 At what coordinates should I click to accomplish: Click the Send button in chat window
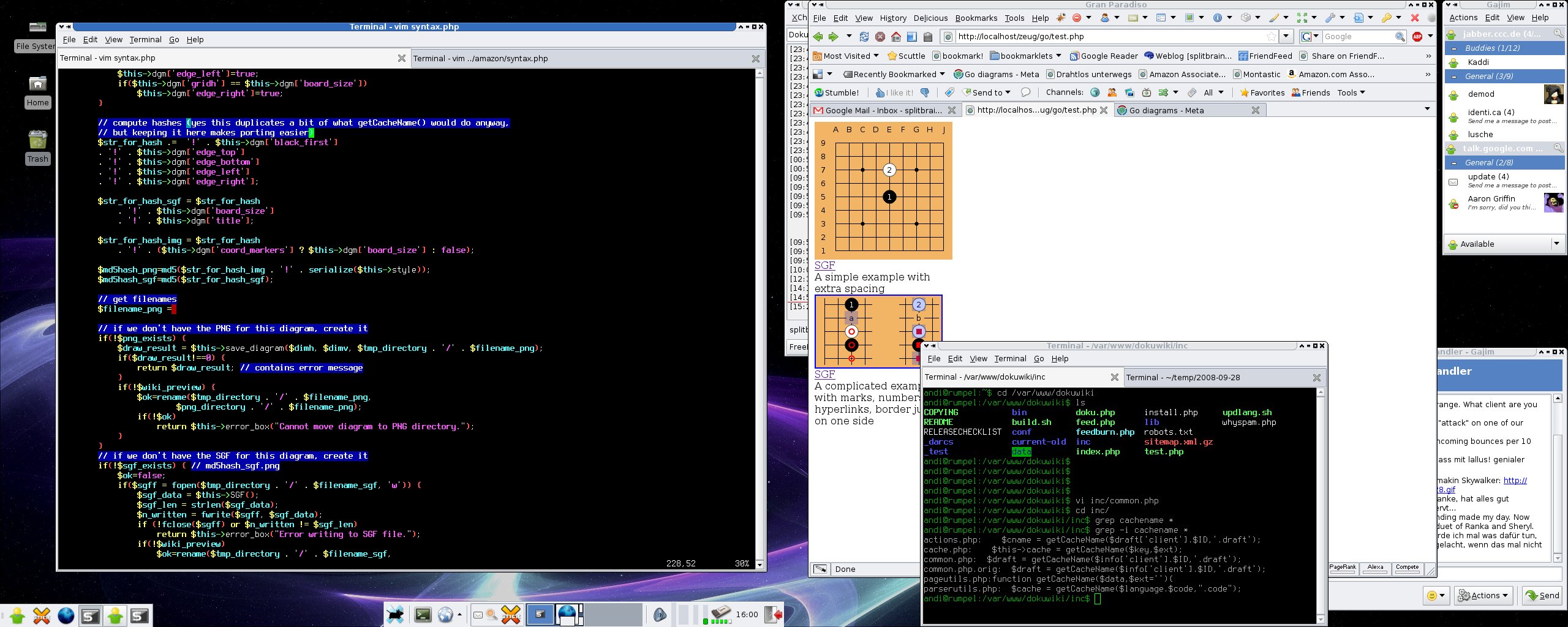point(1542,595)
